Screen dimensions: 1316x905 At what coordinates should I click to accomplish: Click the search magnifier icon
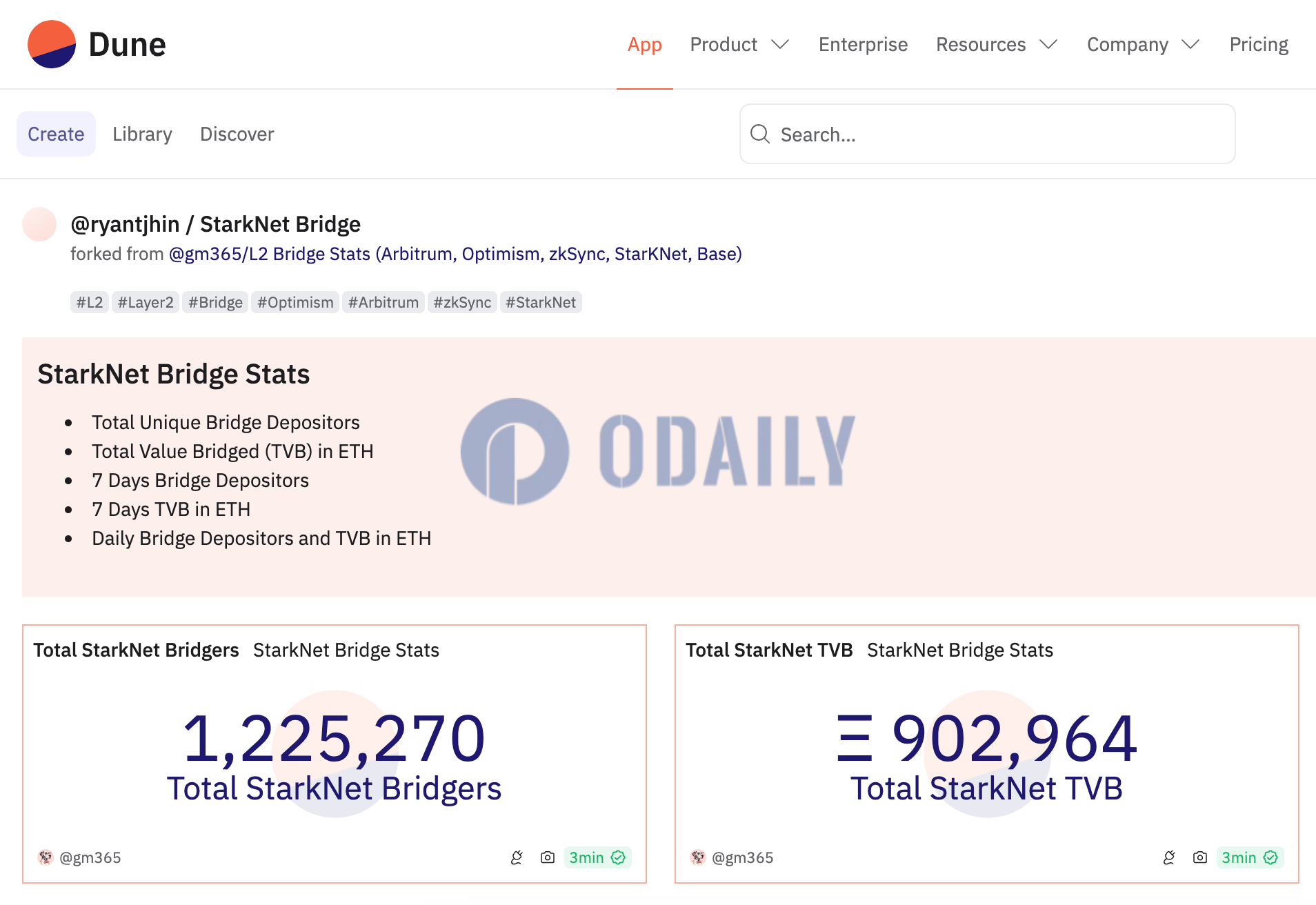click(x=760, y=134)
